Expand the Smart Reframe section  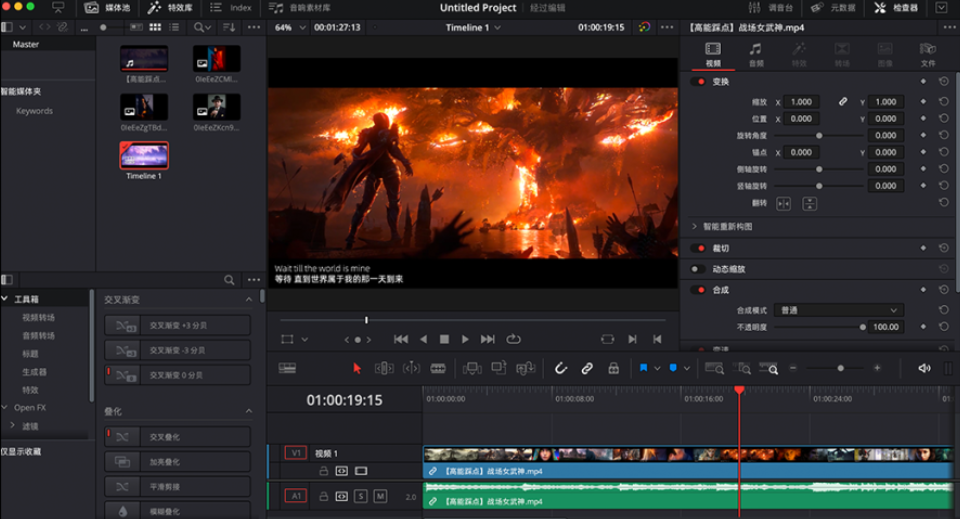tap(694, 226)
